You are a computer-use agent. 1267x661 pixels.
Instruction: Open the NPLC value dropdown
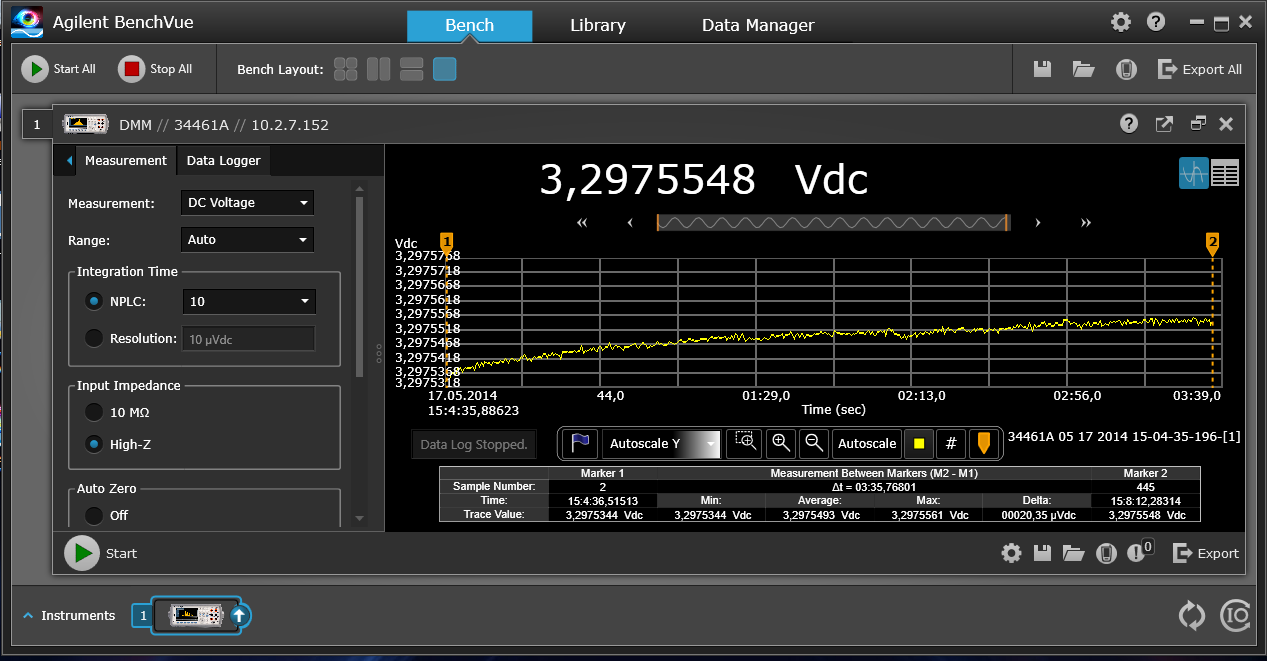249,301
